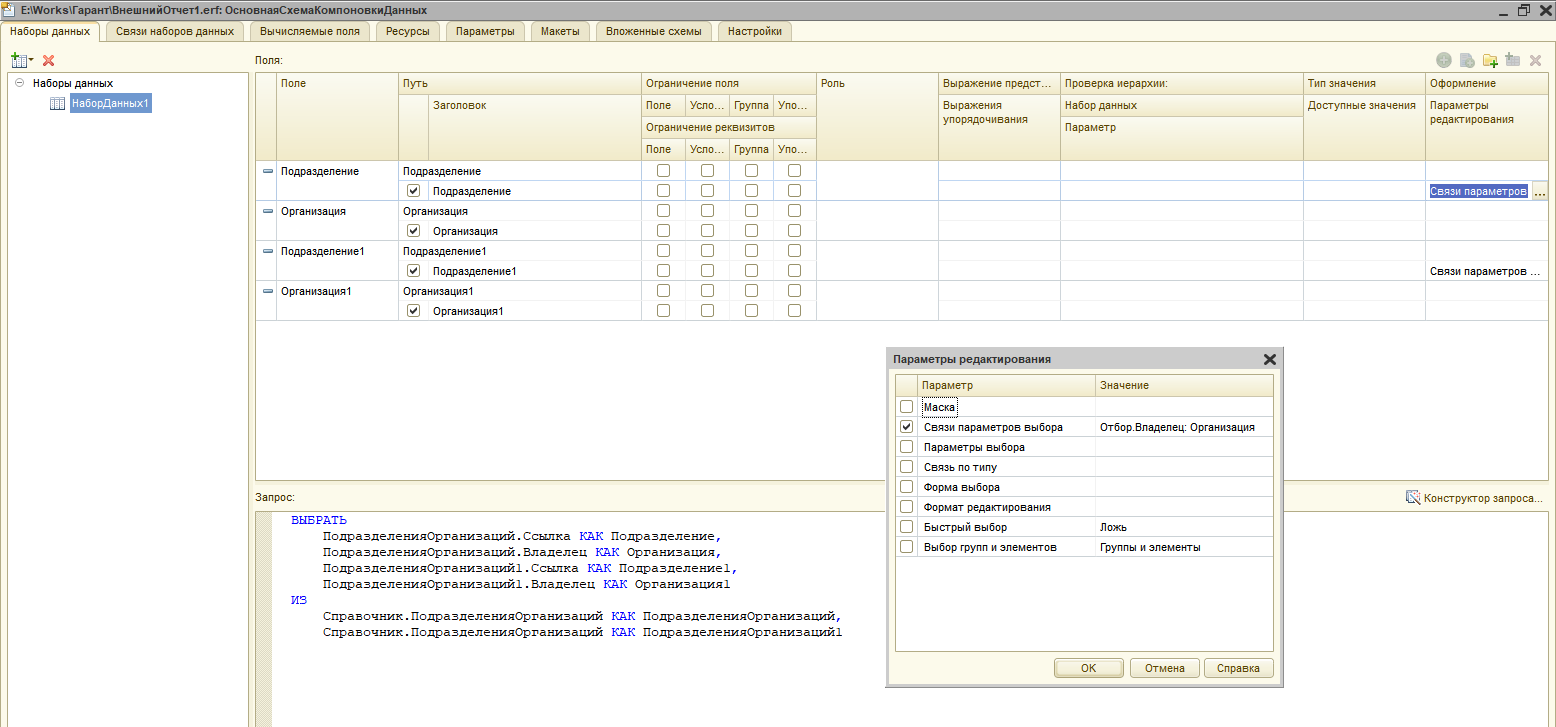Open the Настройки tab

(755, 31)
